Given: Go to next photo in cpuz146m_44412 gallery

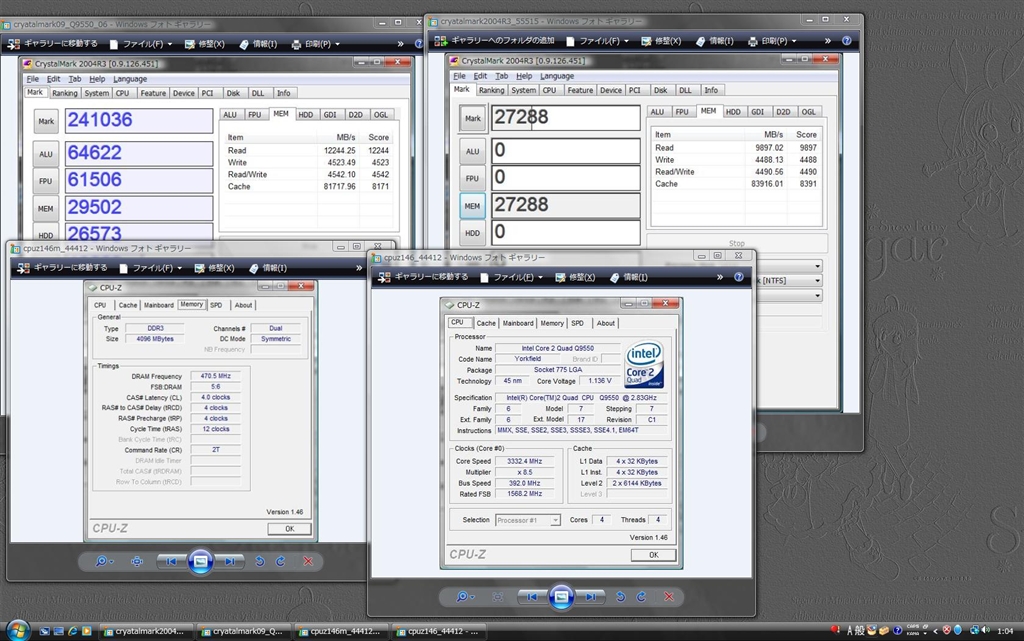Looking at the screenshot, I should click(x=230, y=561).
